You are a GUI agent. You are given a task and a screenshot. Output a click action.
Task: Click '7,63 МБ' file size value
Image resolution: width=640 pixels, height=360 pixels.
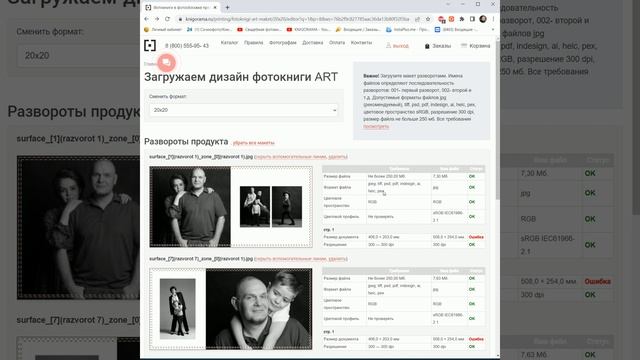[440, 278]
